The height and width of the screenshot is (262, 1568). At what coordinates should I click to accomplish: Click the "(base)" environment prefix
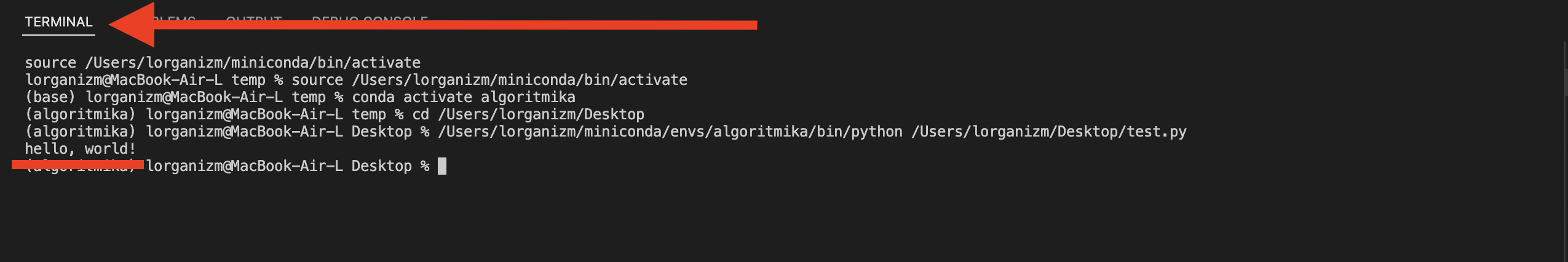pos(50,97)
